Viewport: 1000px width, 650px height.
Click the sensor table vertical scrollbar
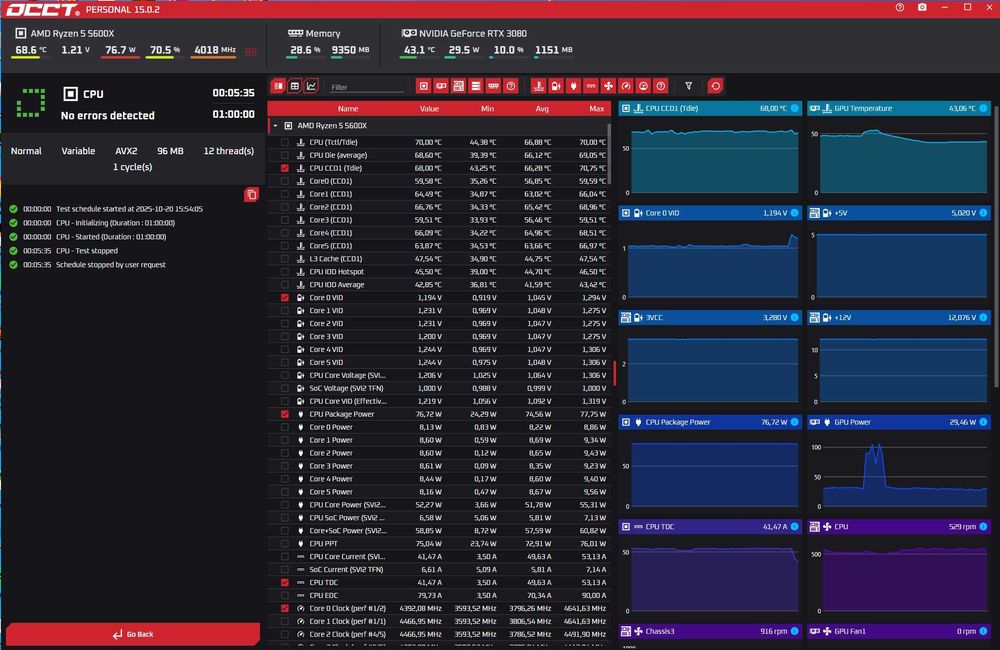click(609, 153)
